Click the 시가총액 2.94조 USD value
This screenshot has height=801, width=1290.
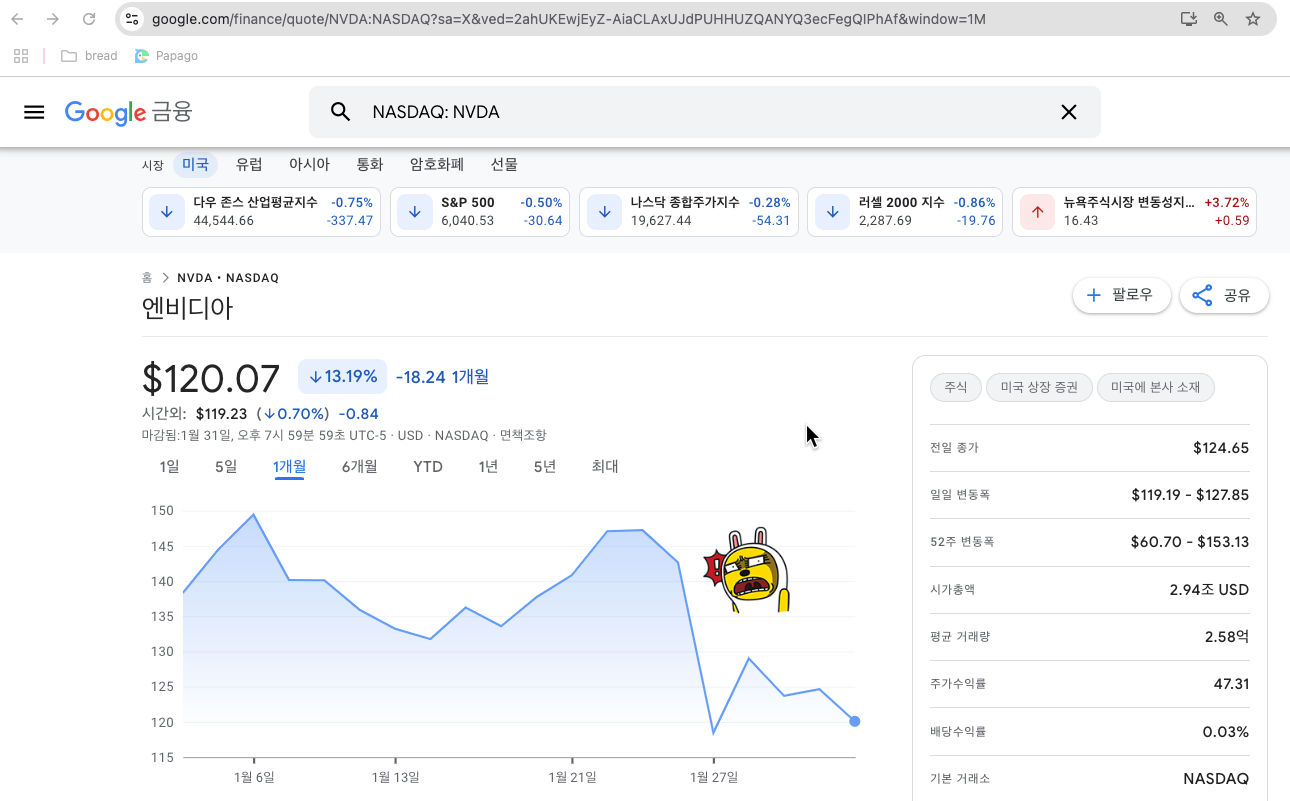(1209, 590)
